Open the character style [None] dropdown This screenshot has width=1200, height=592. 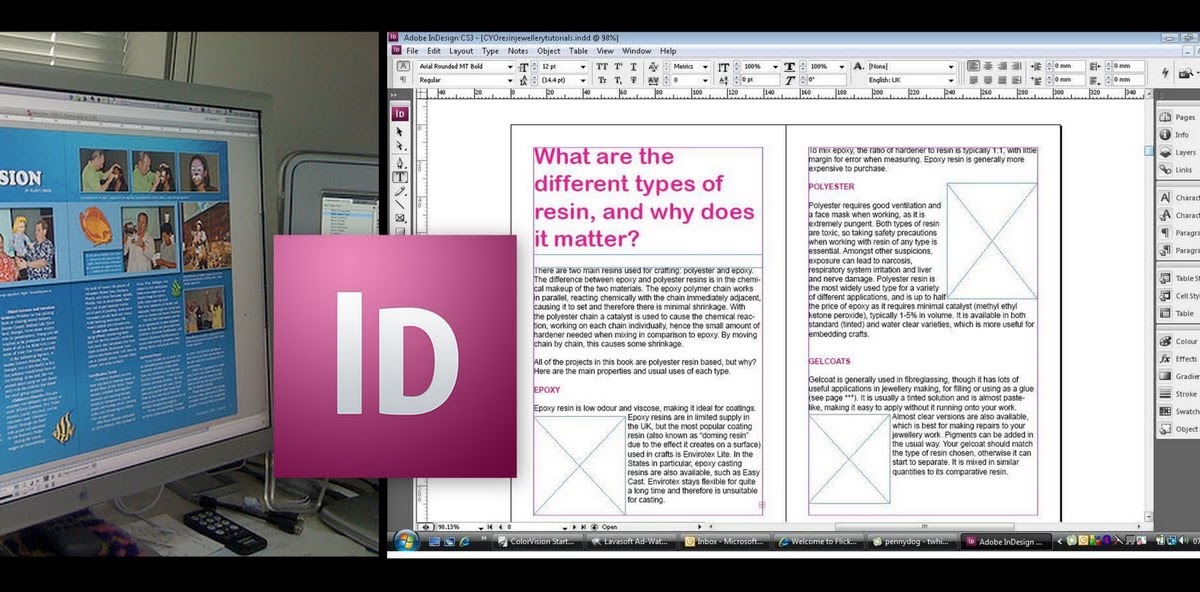pyautogui.click(x=951, y=66)
